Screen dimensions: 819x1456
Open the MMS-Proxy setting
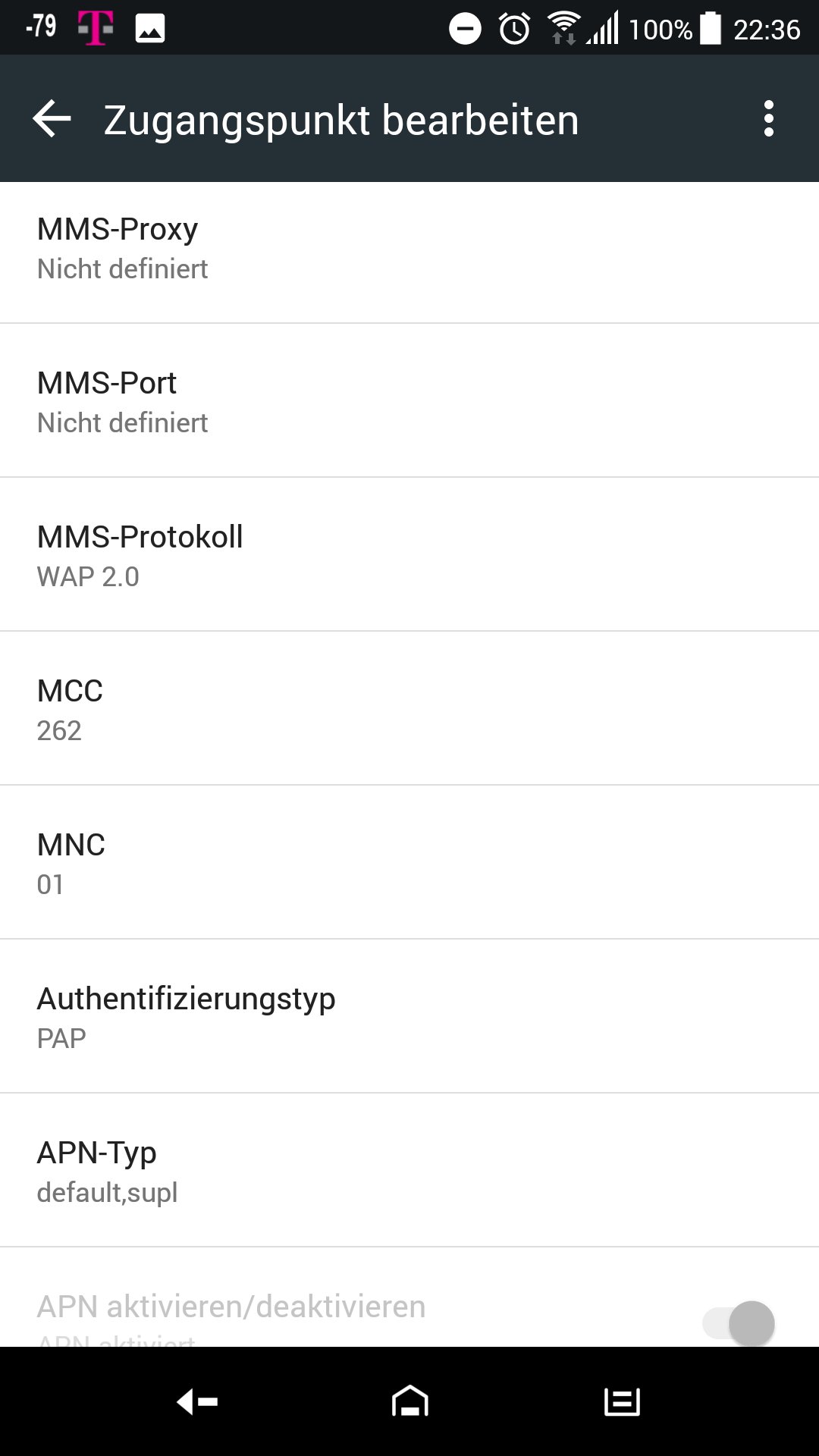[409, 248]
